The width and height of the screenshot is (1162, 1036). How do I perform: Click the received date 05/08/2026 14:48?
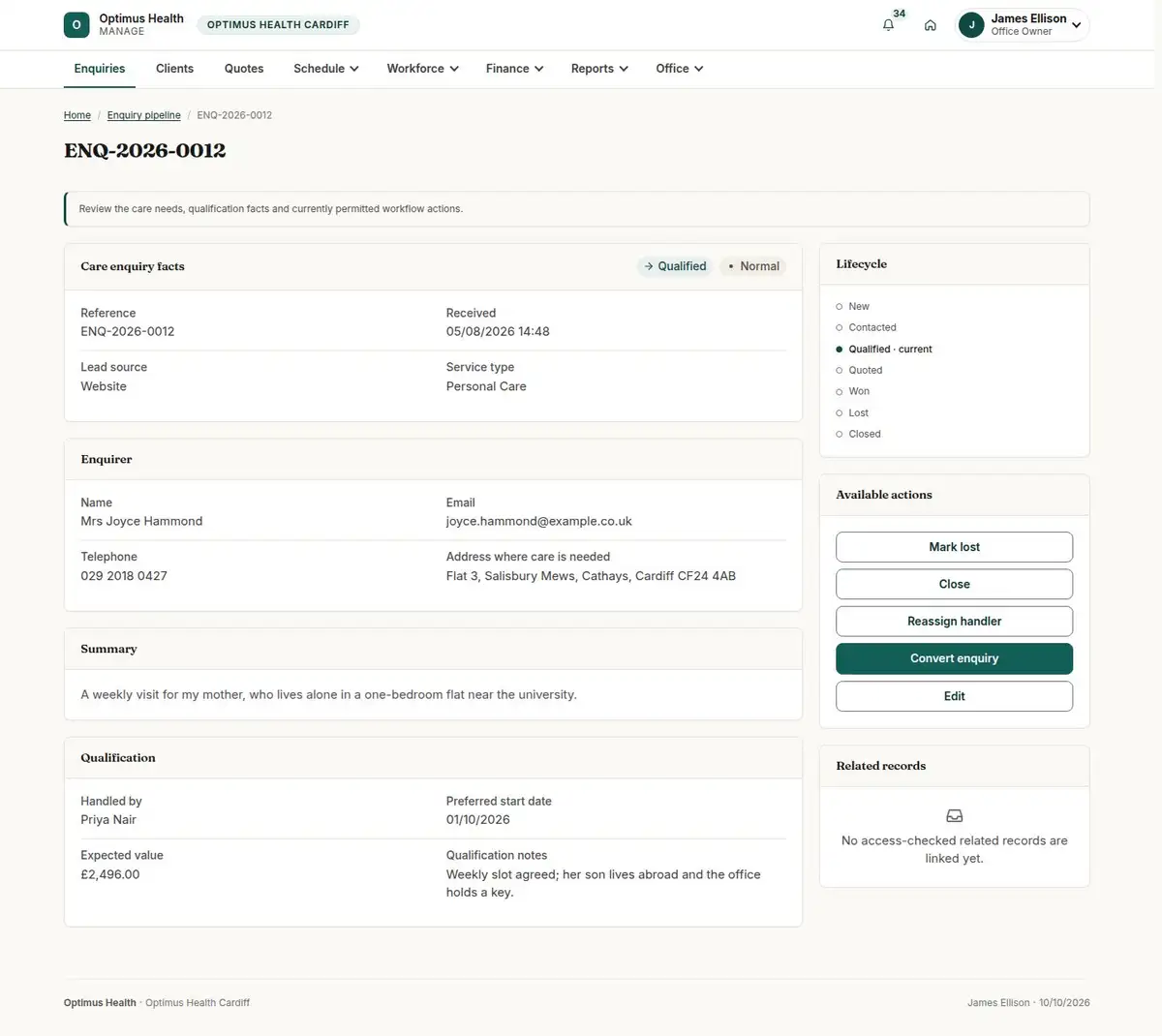(498, 331)
